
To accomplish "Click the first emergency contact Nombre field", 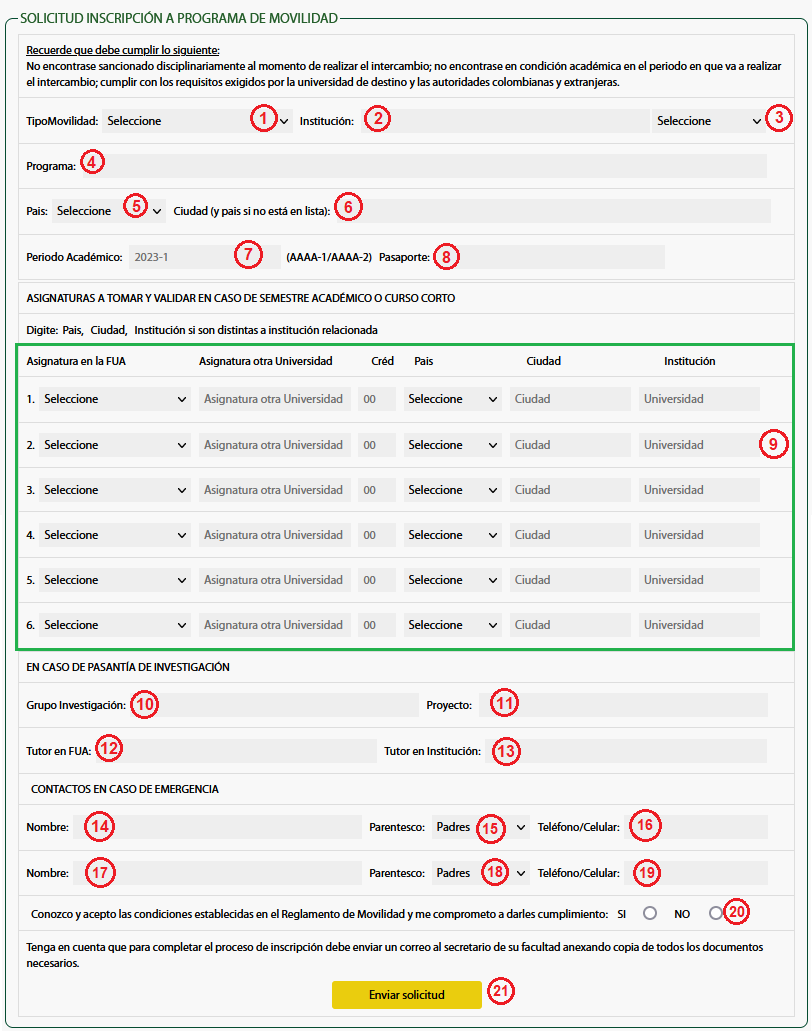I will click(x=217, y=827).
